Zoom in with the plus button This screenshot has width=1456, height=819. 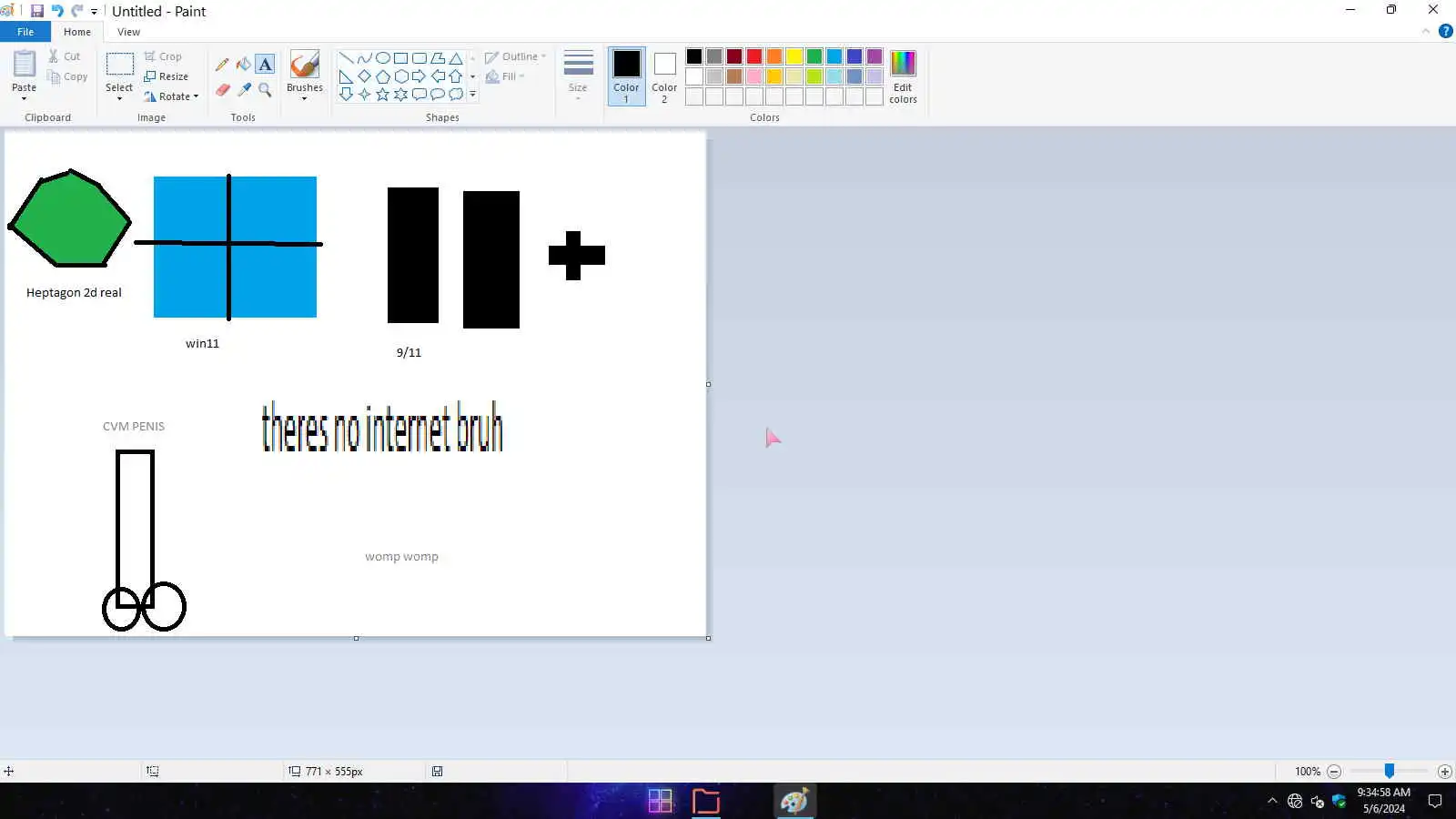(1444, 772)
